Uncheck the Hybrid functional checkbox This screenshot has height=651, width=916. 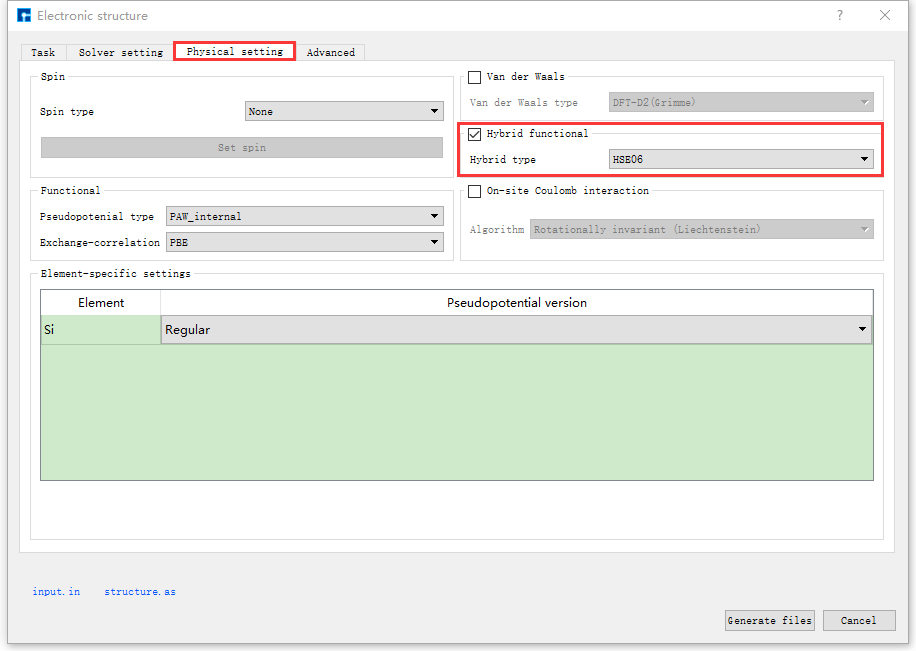(x=475, y=134)
